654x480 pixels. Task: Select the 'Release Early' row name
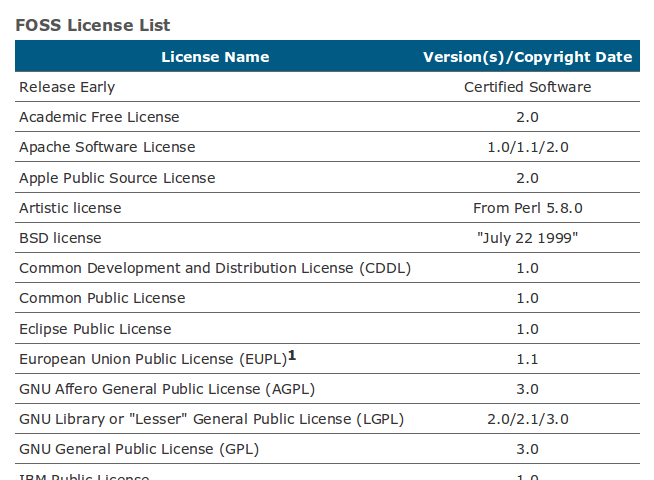[67, 87]
